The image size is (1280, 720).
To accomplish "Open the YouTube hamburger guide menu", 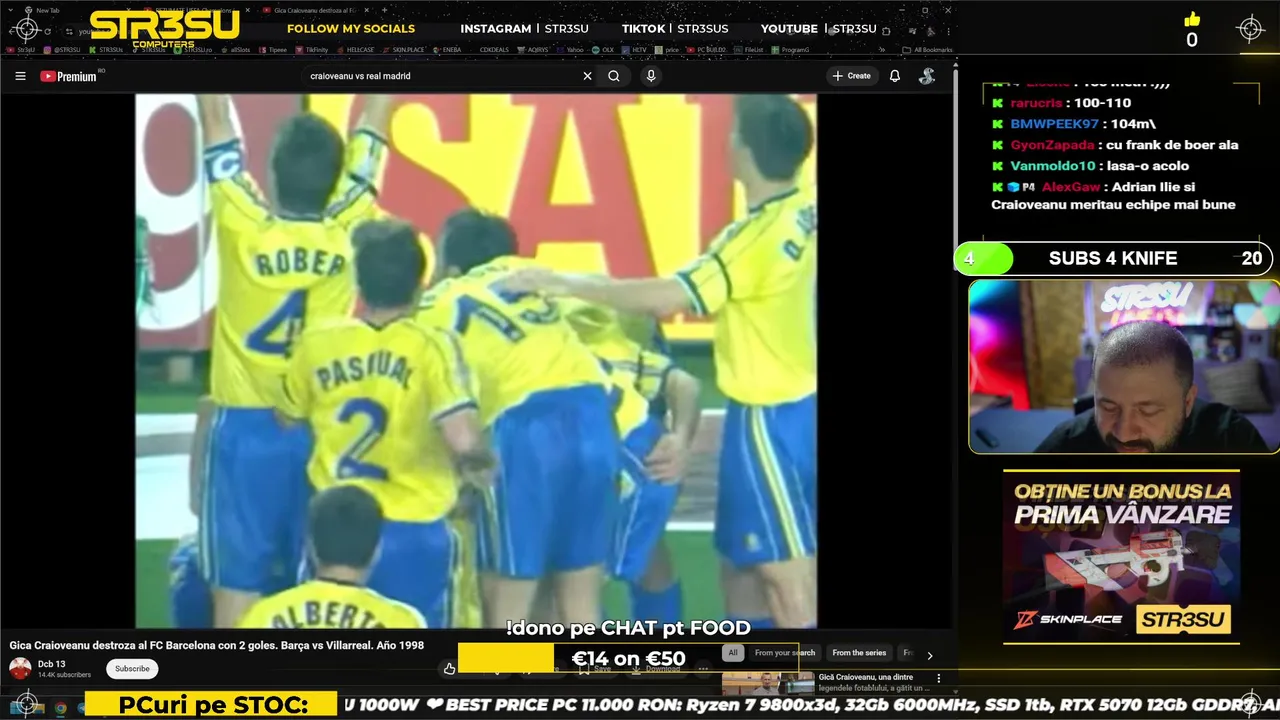I will pos(20,76).
